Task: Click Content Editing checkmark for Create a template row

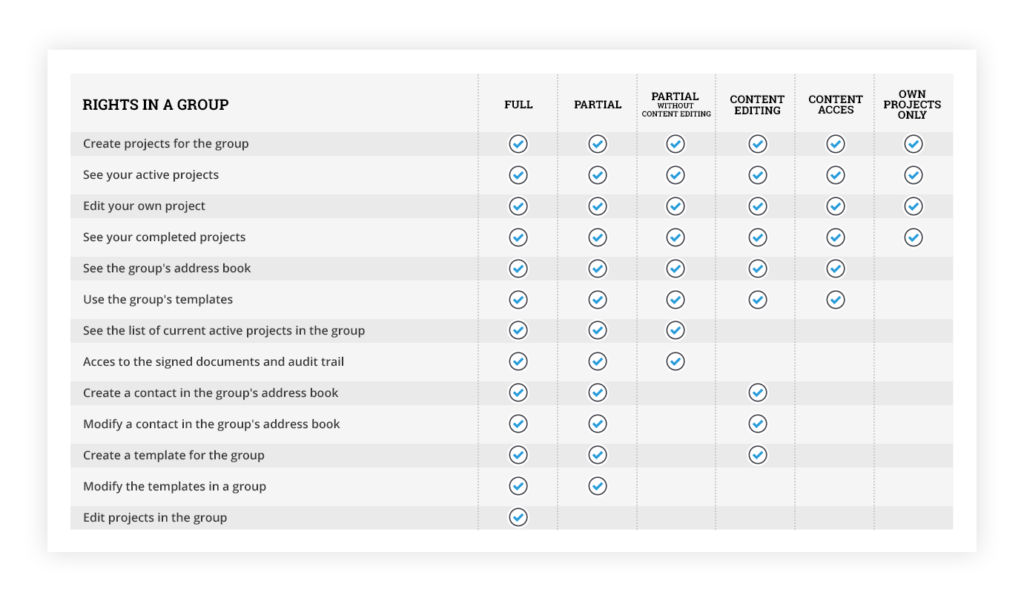Action: point(757,455)
